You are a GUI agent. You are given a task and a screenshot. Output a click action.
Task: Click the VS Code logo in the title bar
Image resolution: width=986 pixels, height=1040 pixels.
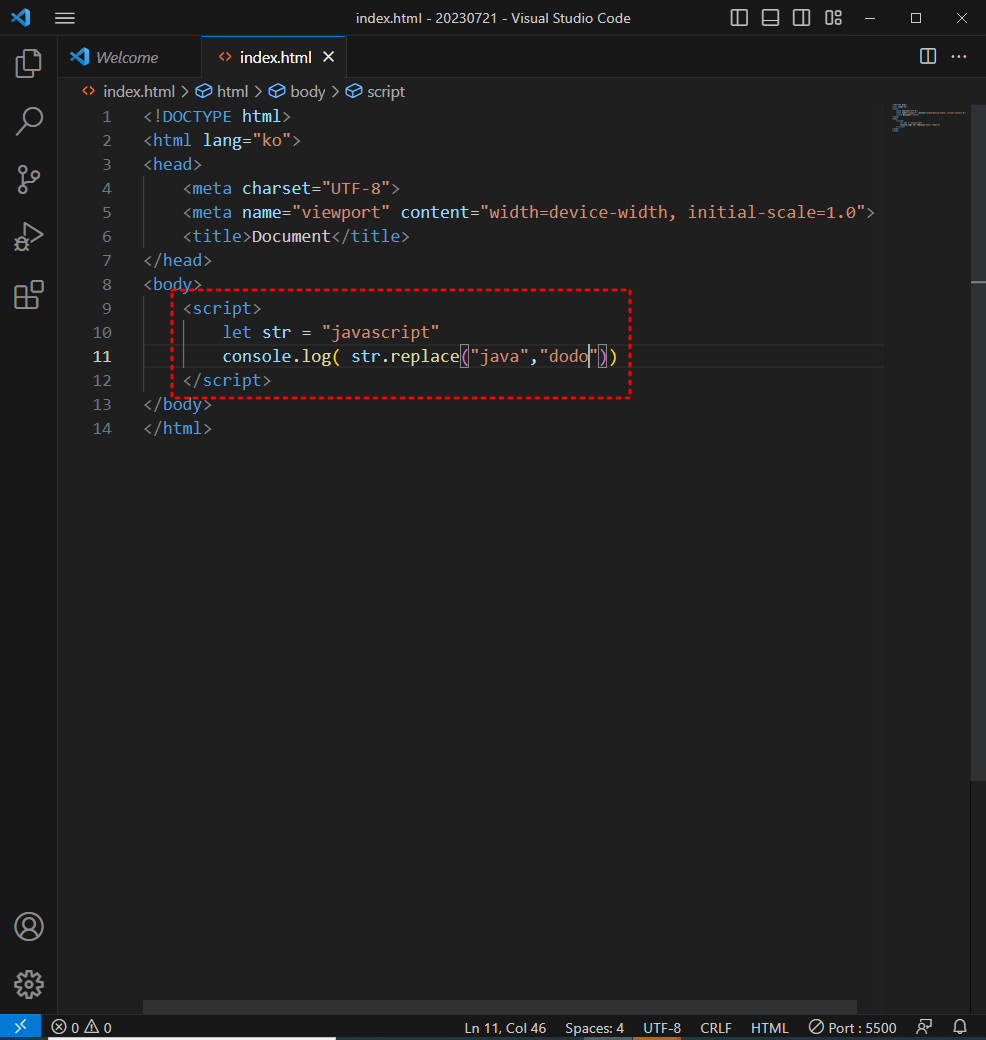(x=21, y=17)
